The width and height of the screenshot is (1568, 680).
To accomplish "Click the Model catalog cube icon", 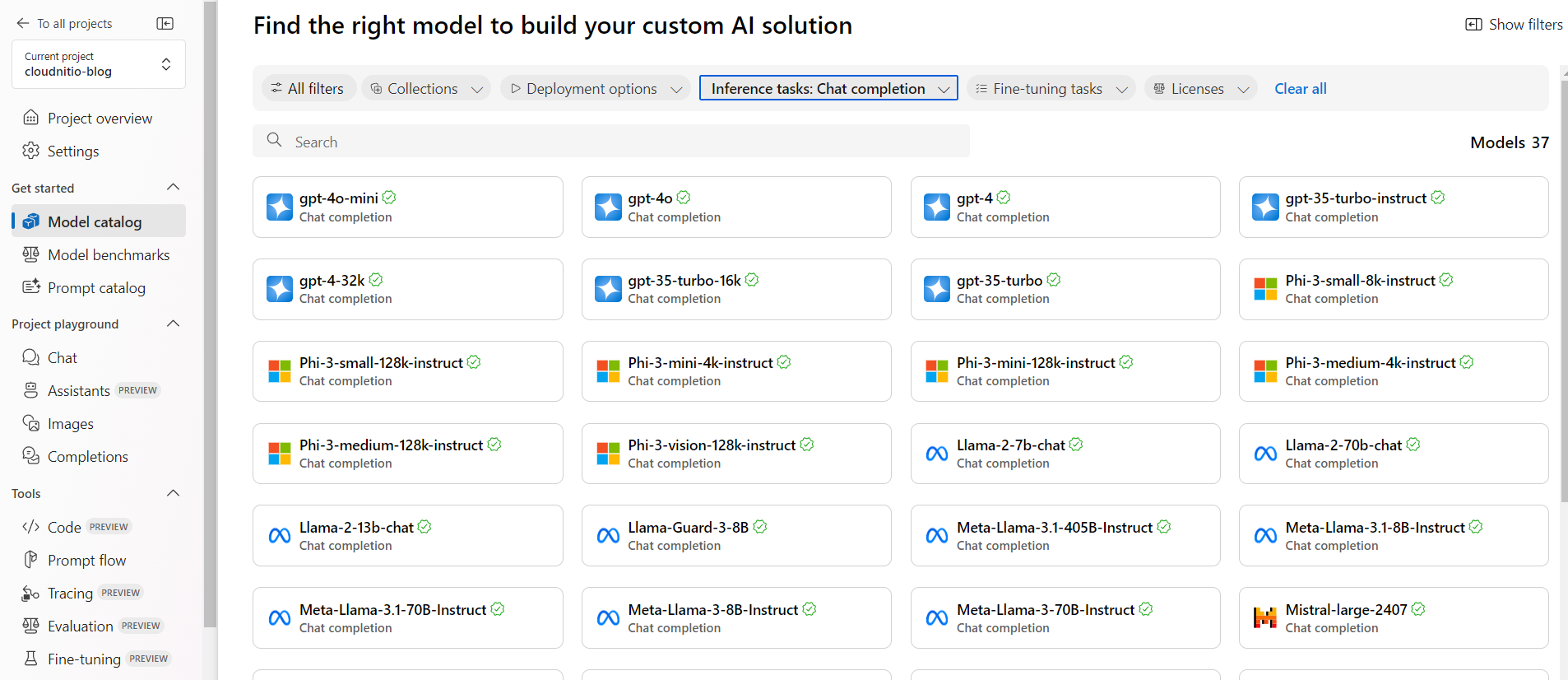I will click(31, 221).
